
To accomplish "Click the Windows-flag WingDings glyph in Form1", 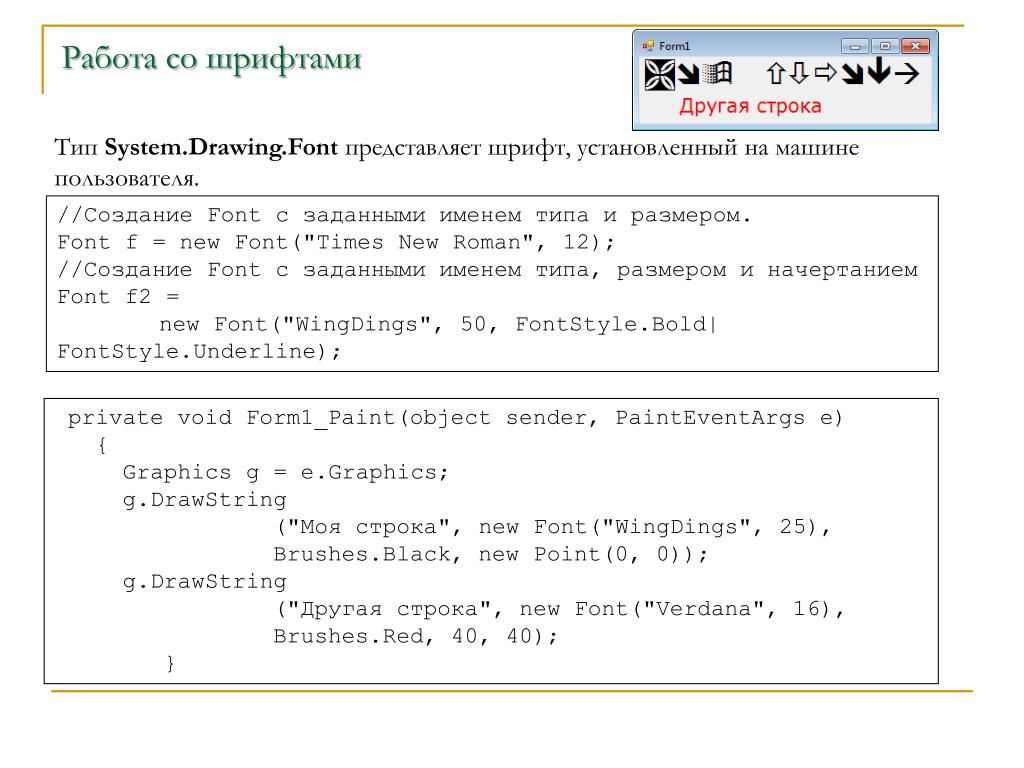I will click(717, 73).
